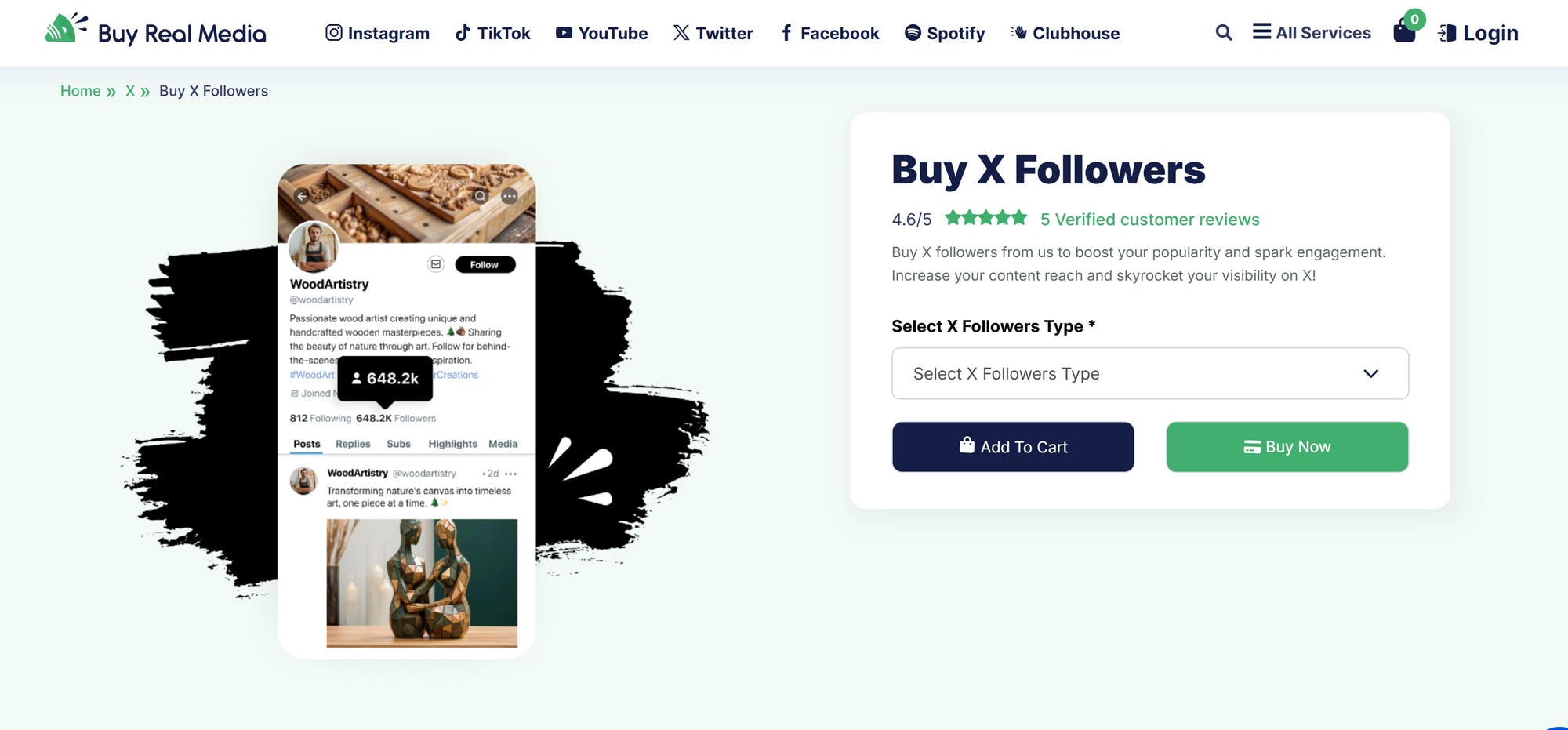Open the search magnifier icon
This screenshot has height=730, width=1568.
click(1223, 33)
